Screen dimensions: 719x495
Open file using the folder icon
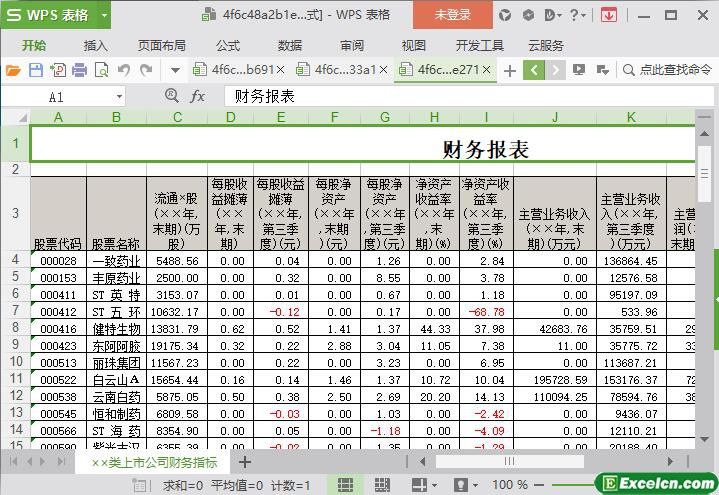13,70
